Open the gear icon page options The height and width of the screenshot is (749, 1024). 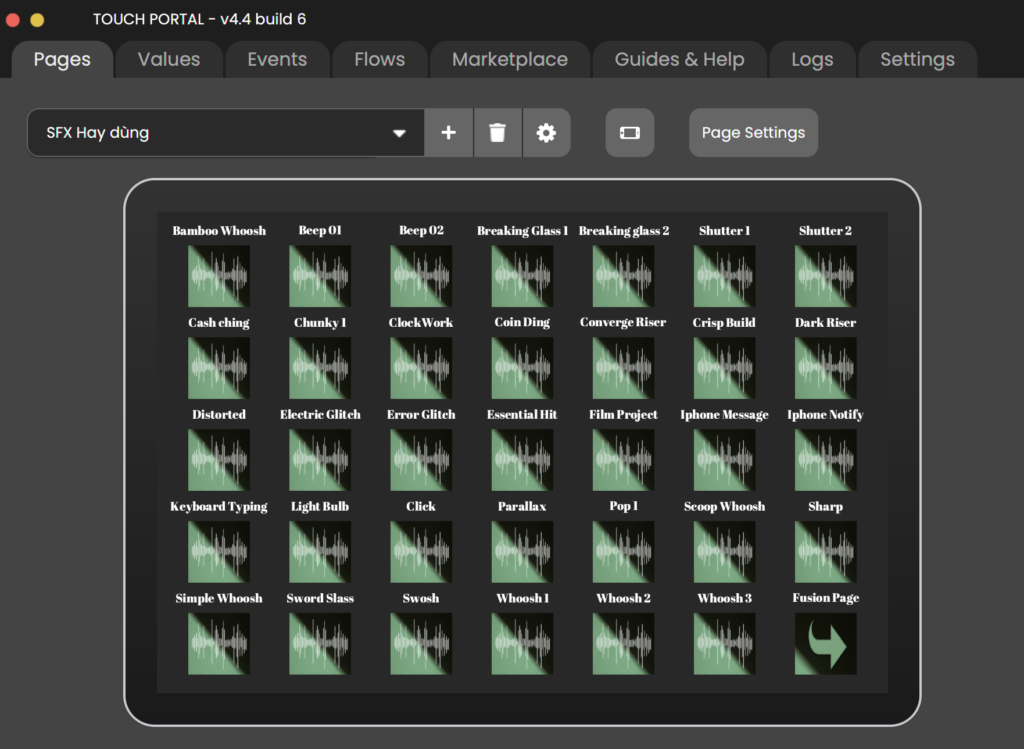[x=546, y=133]
